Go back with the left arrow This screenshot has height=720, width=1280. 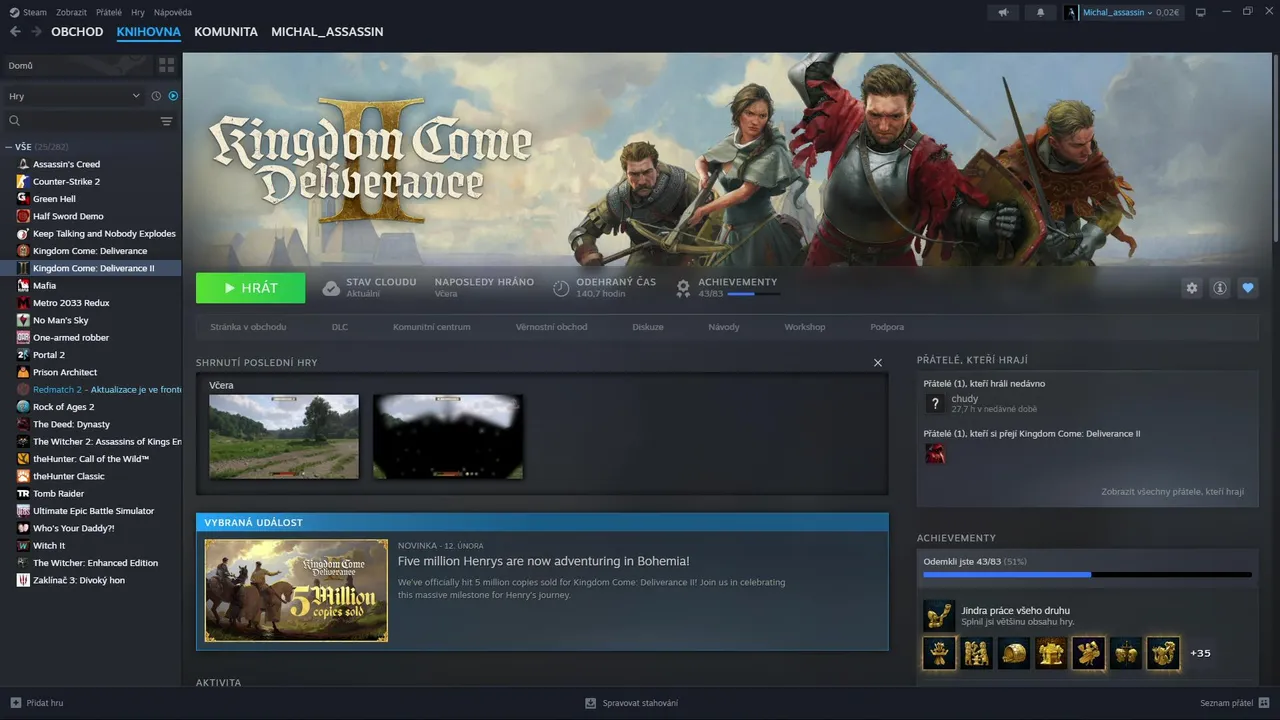click(x=15, y=32)
